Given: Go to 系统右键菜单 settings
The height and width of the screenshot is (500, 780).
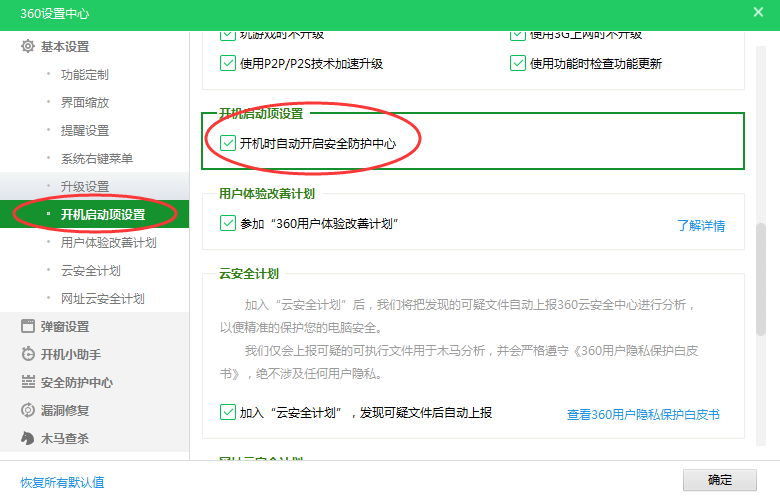Looking at the screenshot, I should click(97, 159).
